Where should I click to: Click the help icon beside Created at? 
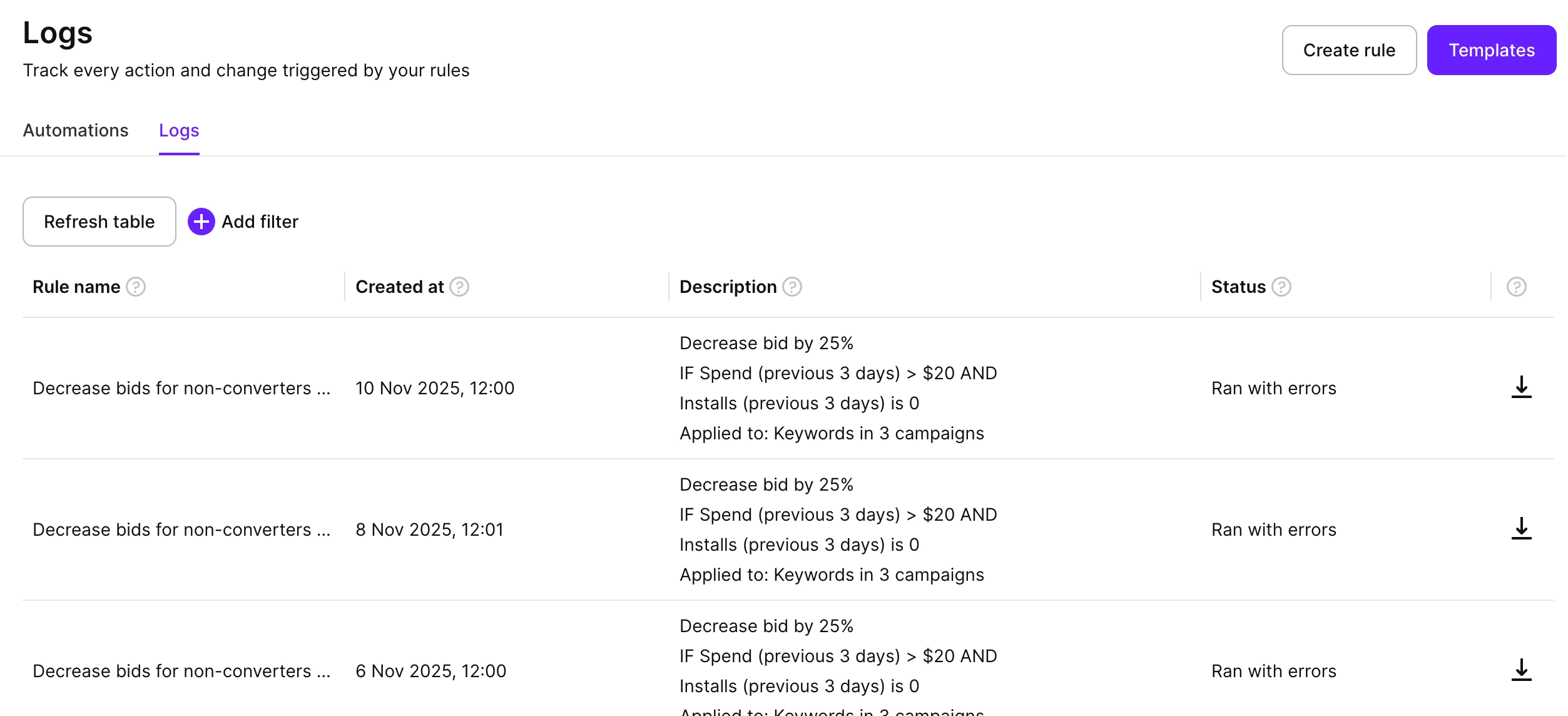tap(459, 287)
